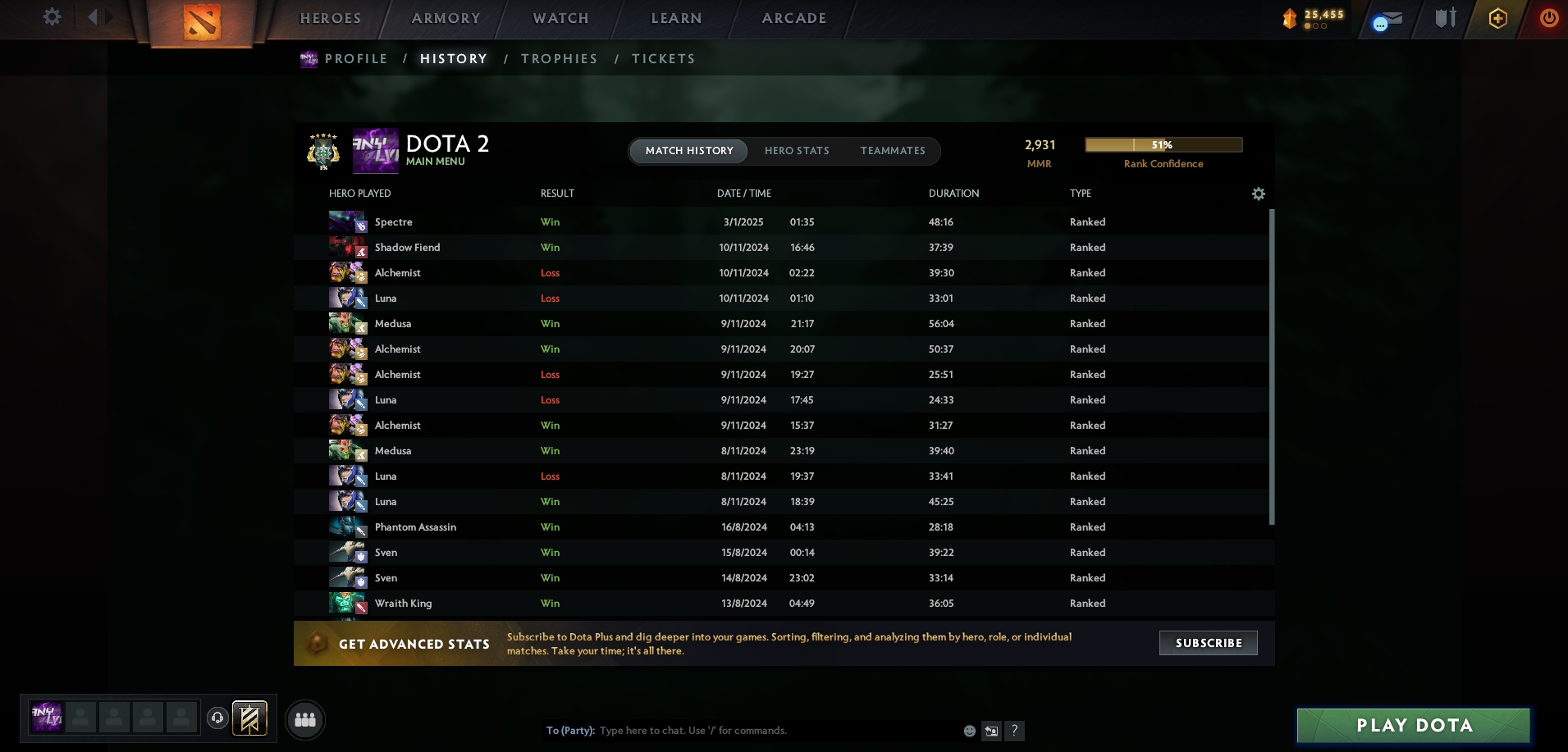
Task: Open the Sven match on 14/8/2024
Action: point(781,577)
